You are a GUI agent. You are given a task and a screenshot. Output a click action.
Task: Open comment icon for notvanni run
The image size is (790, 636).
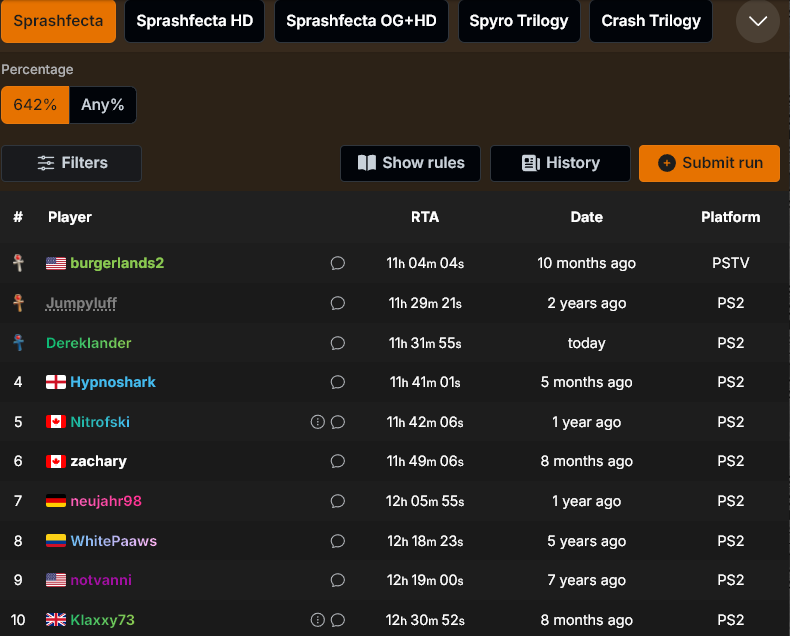coord(338,580)
